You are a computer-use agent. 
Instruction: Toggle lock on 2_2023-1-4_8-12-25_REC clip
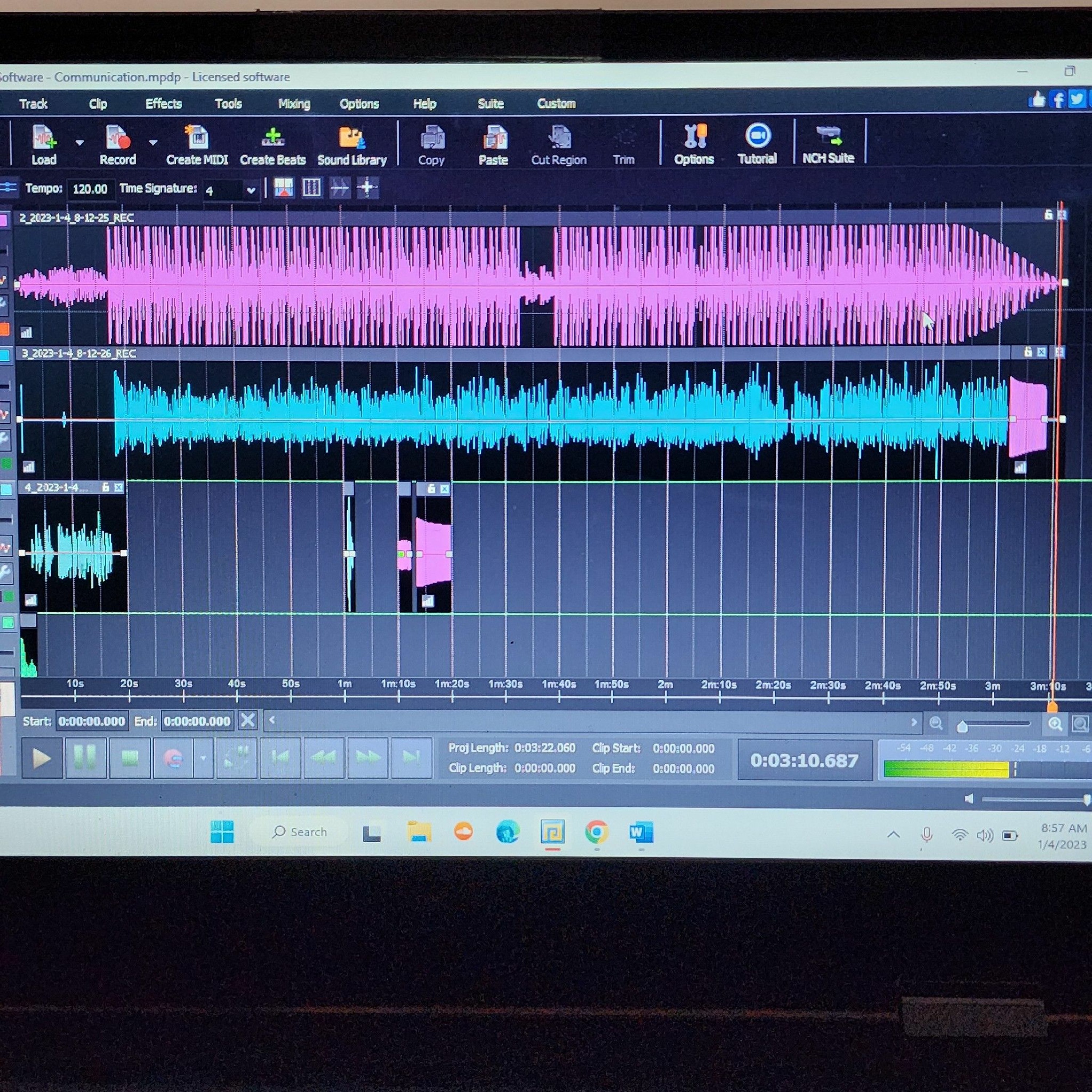(1048, 215)
